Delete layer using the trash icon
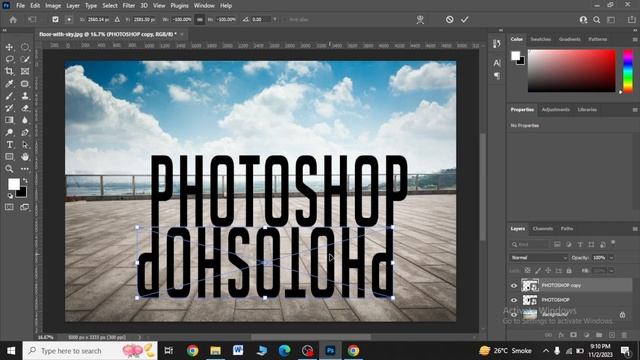 pyautogui.click(x=624, y=335)
